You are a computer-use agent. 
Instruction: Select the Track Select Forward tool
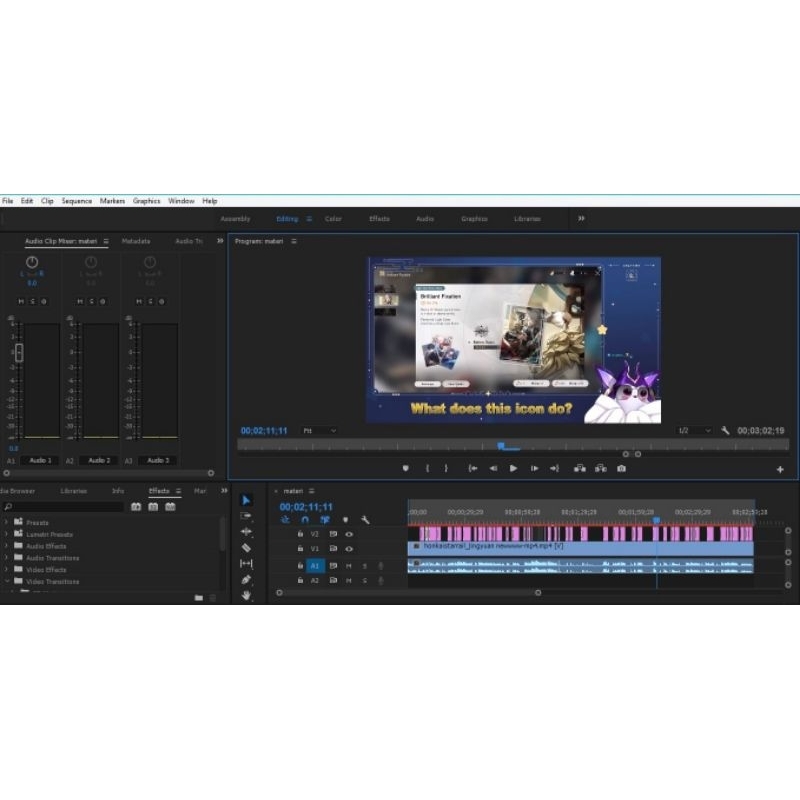click(x=246, y=516)
